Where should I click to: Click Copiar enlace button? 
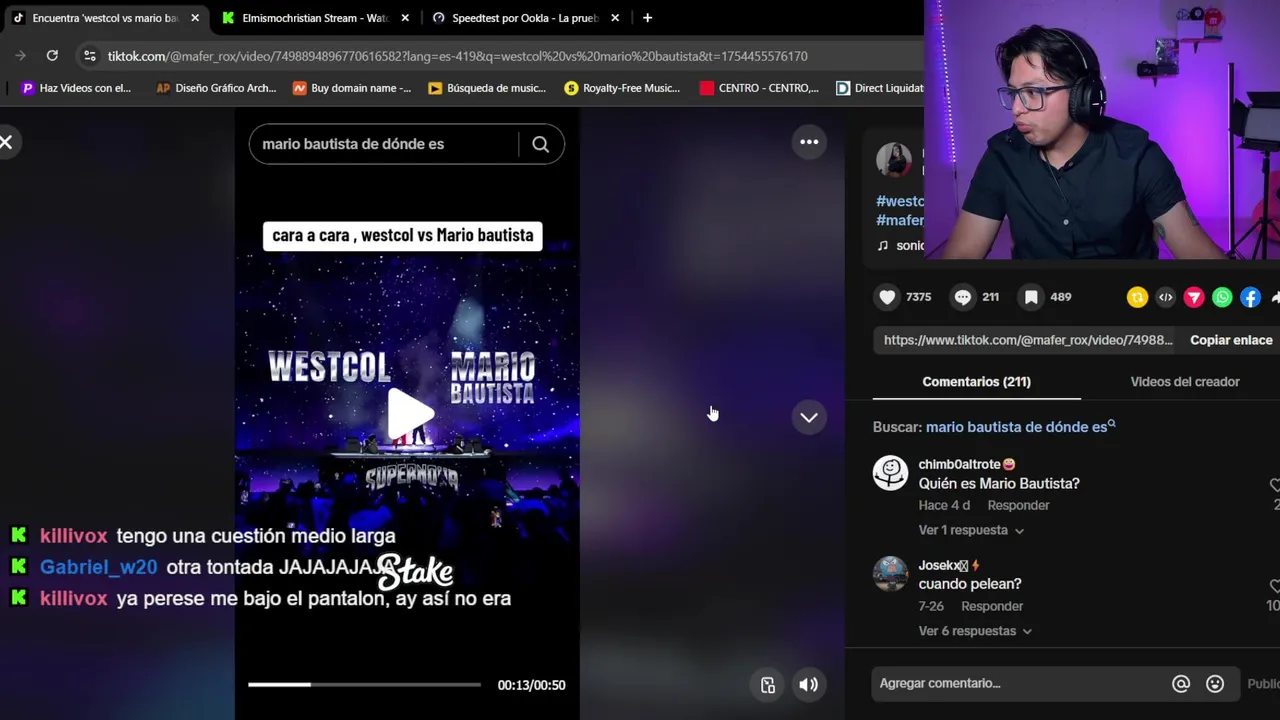click(1231, 340)
